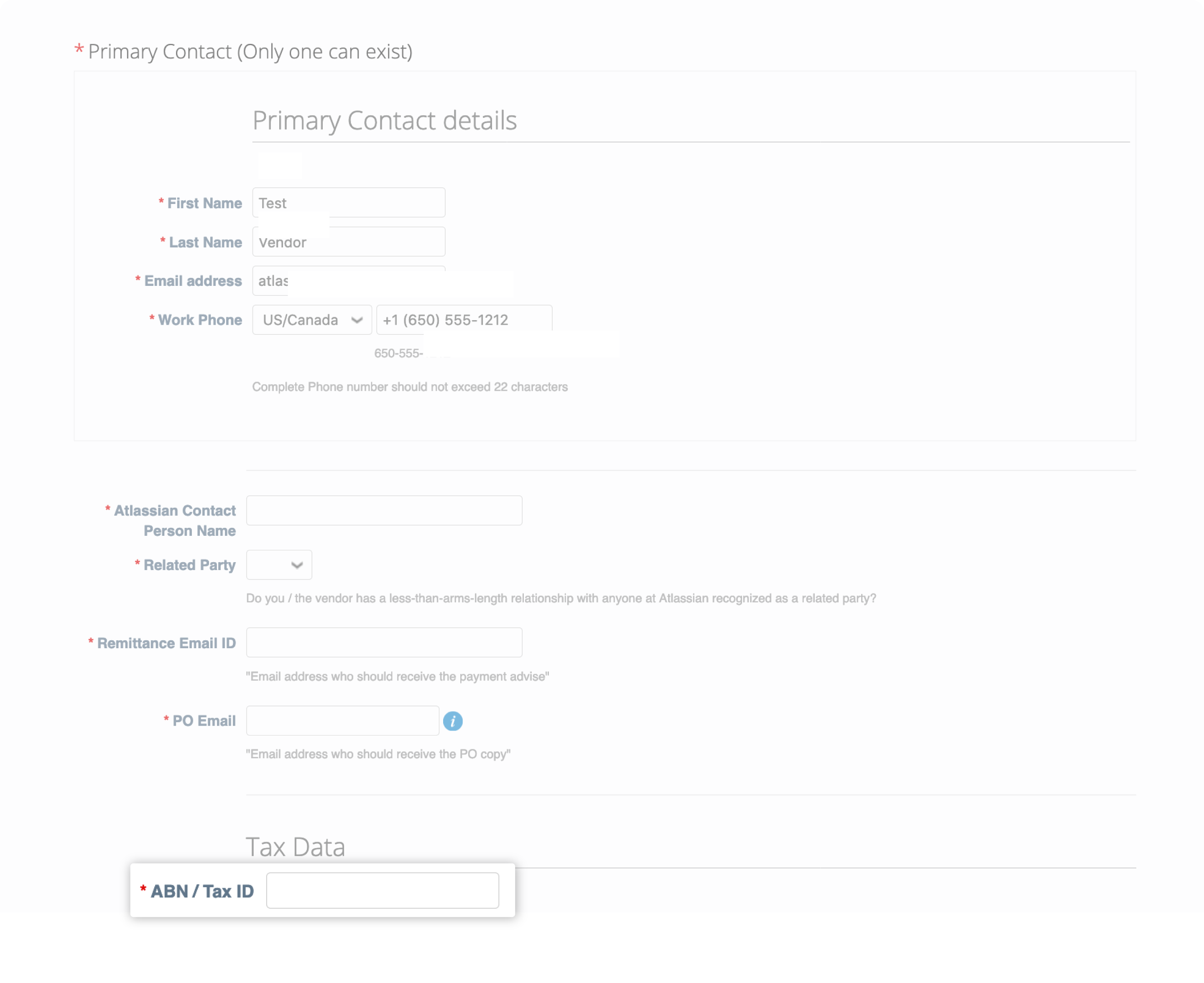Click the Primary Contact details heading
Screen dimensions: 1204x983
(385, 120)
